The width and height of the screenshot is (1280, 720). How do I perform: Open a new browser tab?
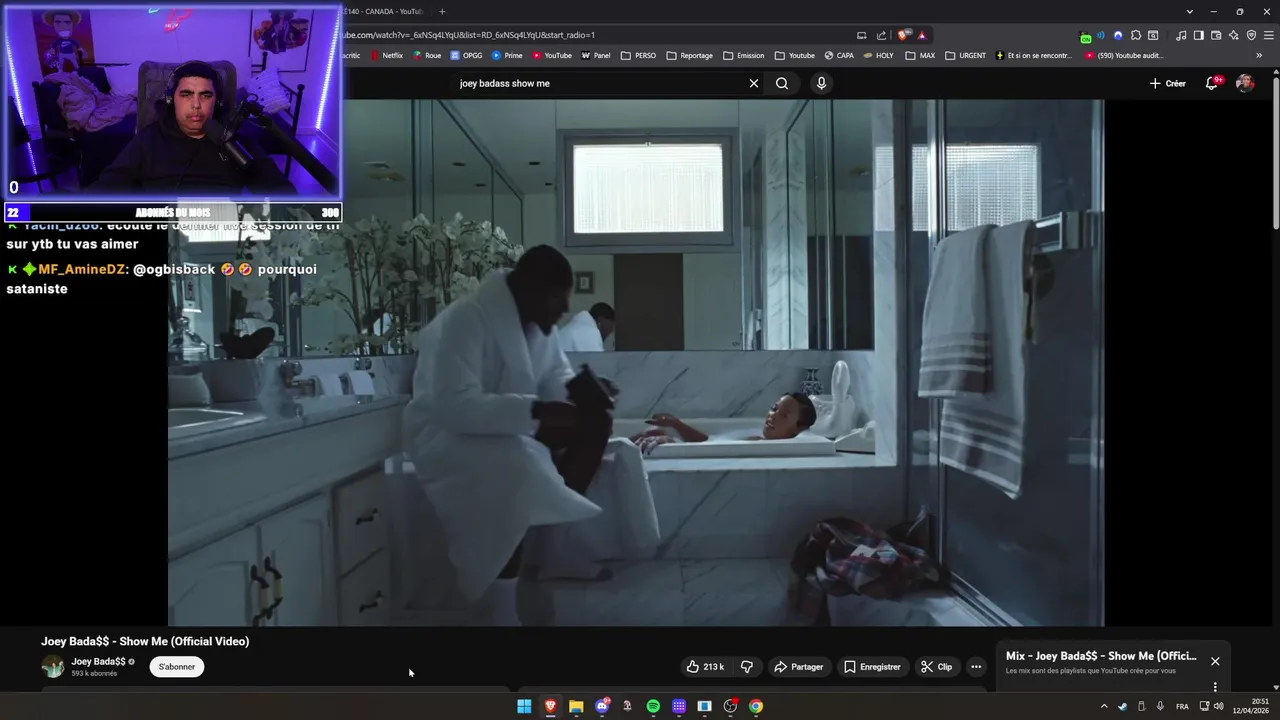442,11
